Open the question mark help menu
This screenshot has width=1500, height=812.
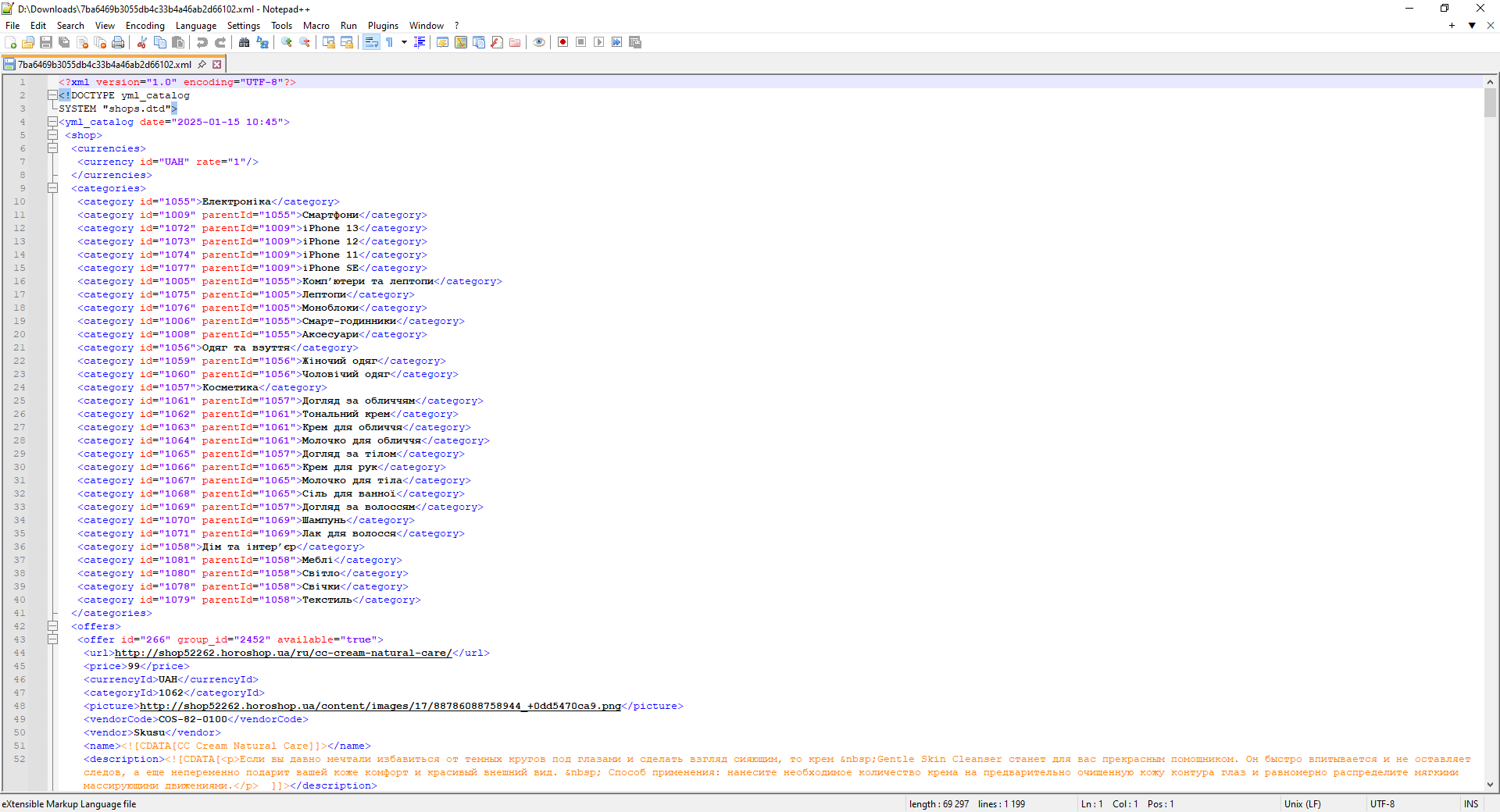457,26
